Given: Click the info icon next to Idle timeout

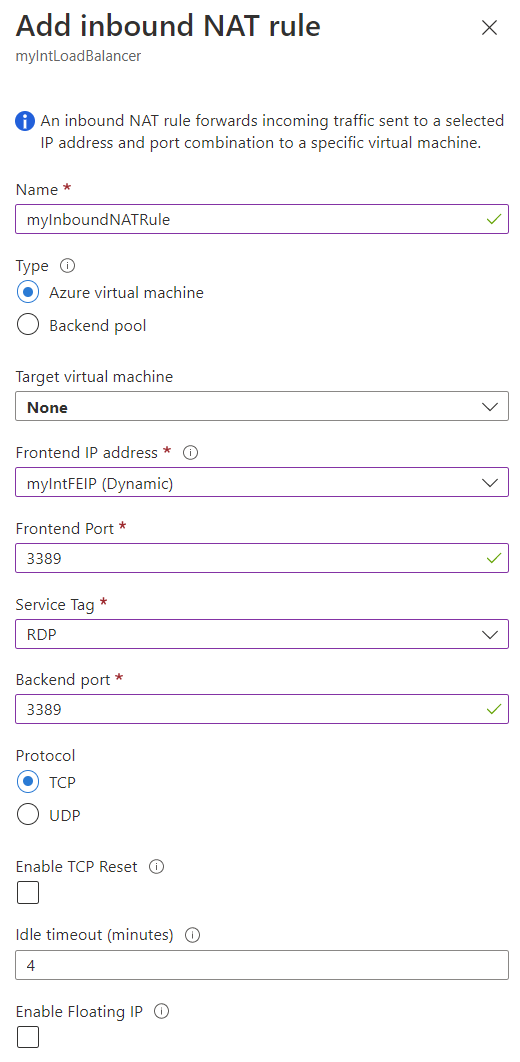Looking at the screenshot, I should click(193, 935).
